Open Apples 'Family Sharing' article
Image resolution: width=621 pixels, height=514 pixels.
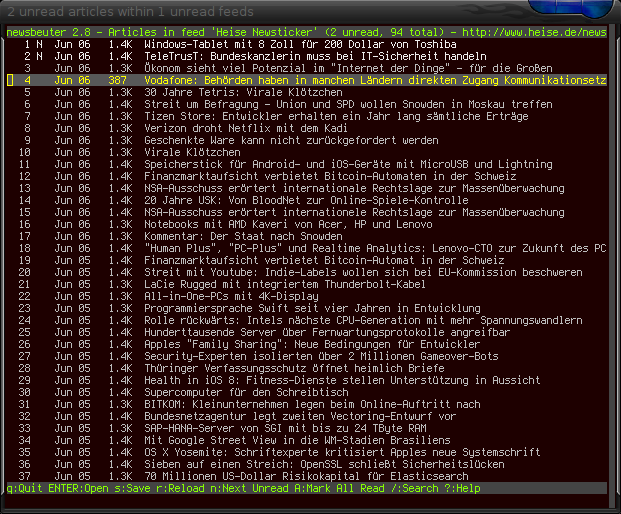pyautogui.click(x=307, y=344)
